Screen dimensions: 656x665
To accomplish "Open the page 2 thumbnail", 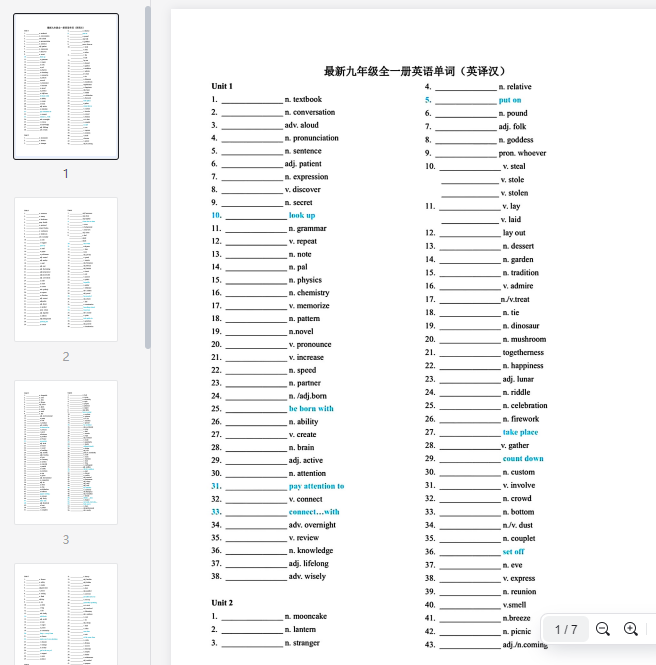I will 66,269.
